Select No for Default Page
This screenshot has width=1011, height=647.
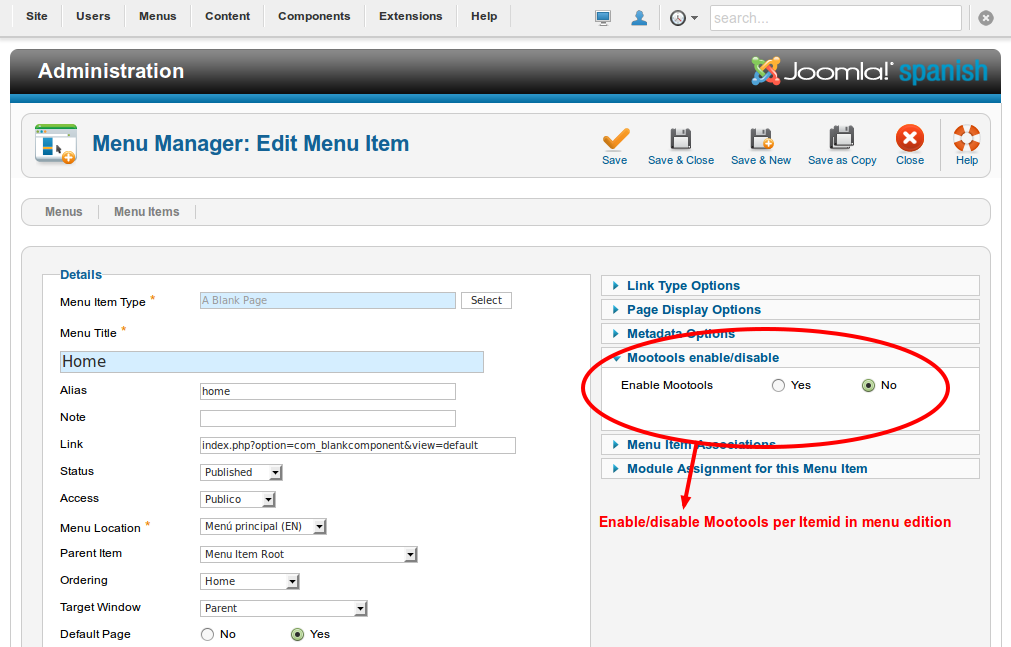[x=207, y=634]
